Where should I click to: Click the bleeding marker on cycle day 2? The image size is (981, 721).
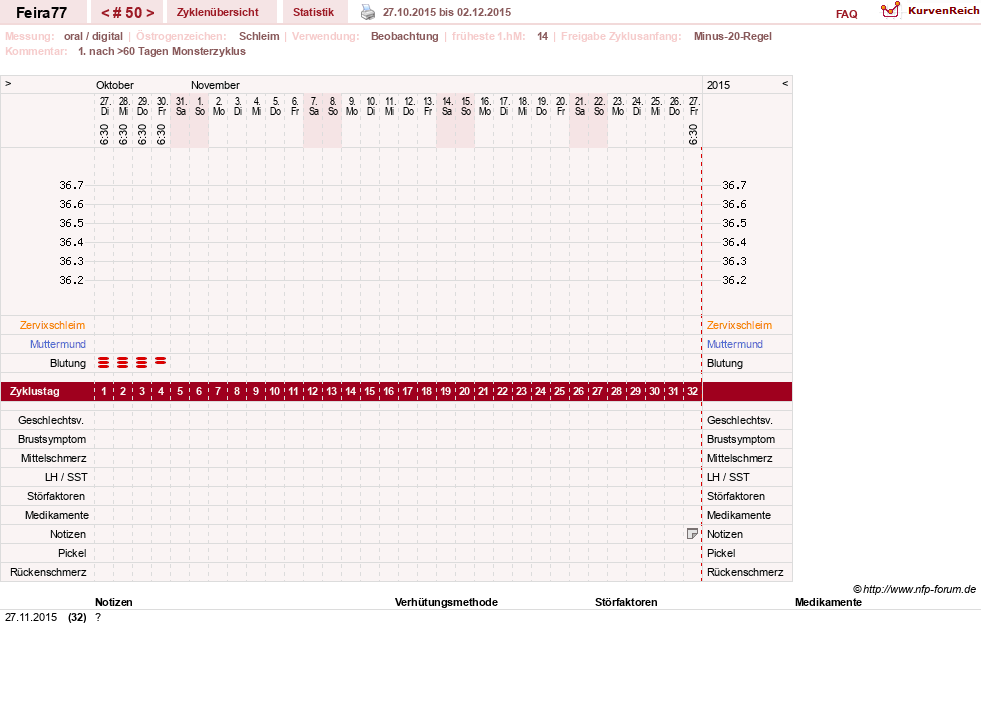(123, 362)
